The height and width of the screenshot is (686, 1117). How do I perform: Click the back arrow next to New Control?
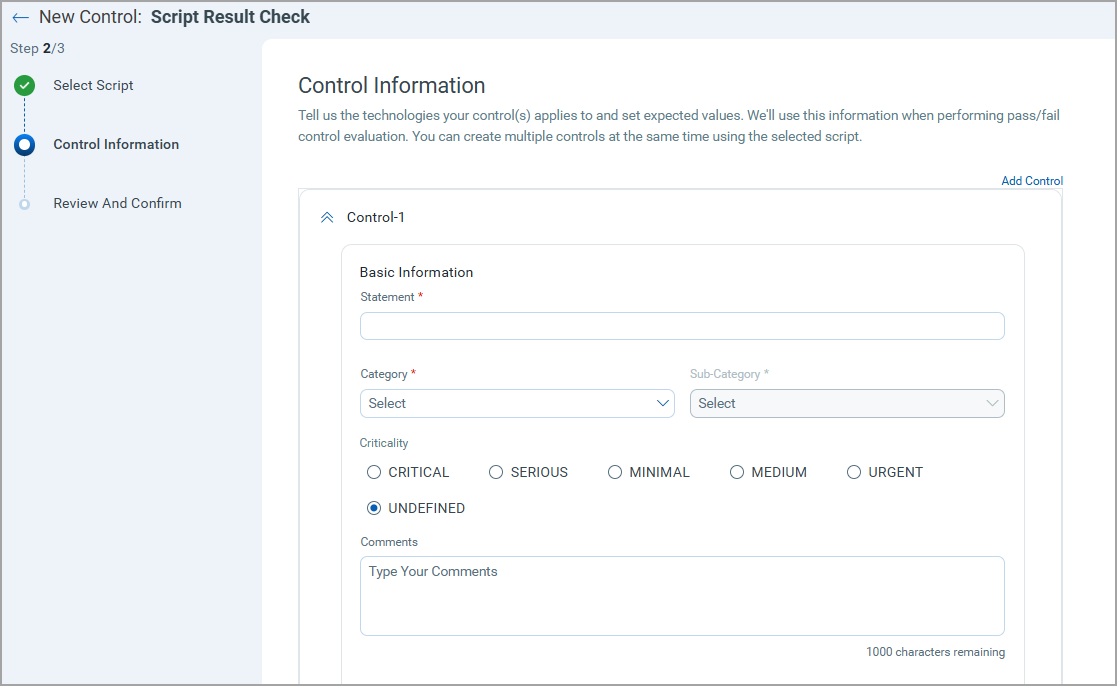21,17
